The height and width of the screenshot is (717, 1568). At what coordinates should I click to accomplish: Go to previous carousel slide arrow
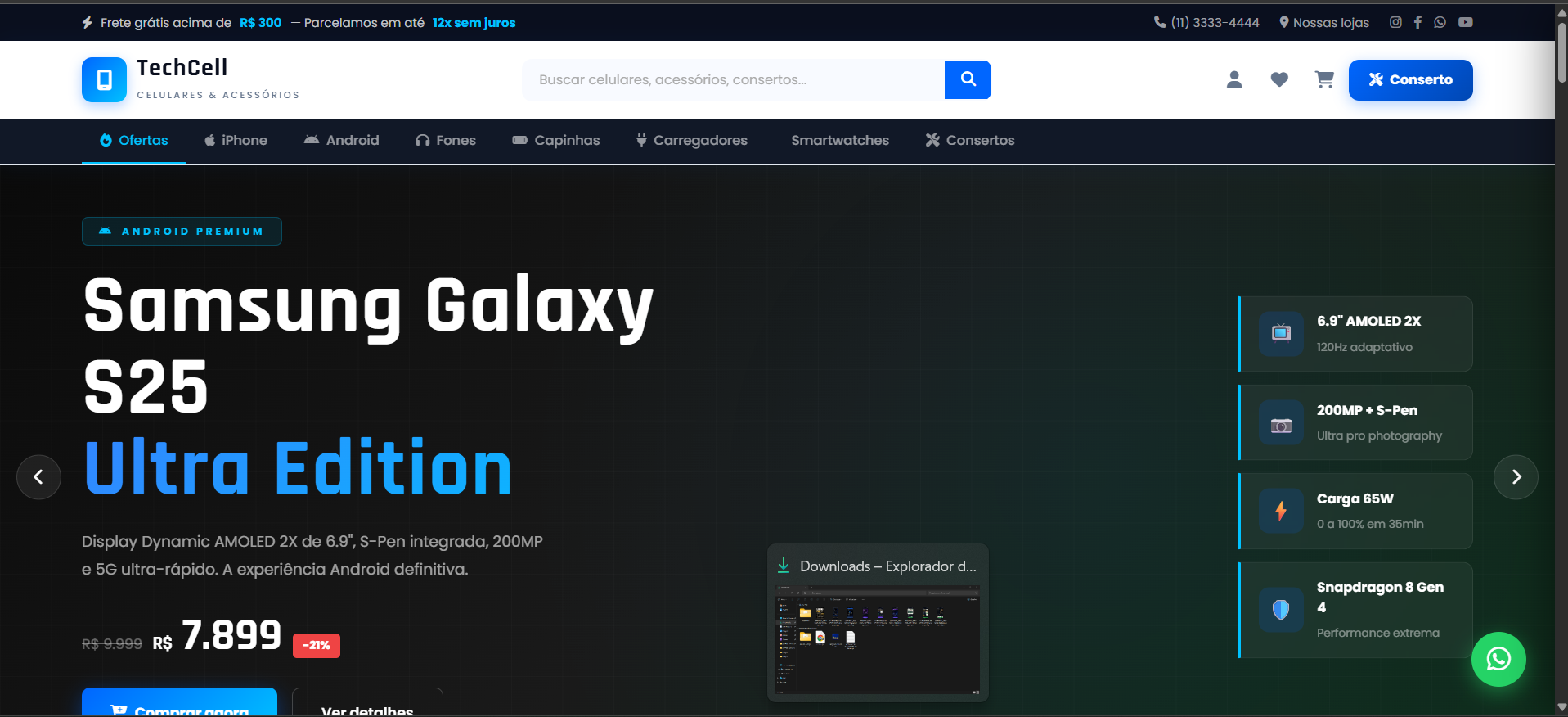38,476
